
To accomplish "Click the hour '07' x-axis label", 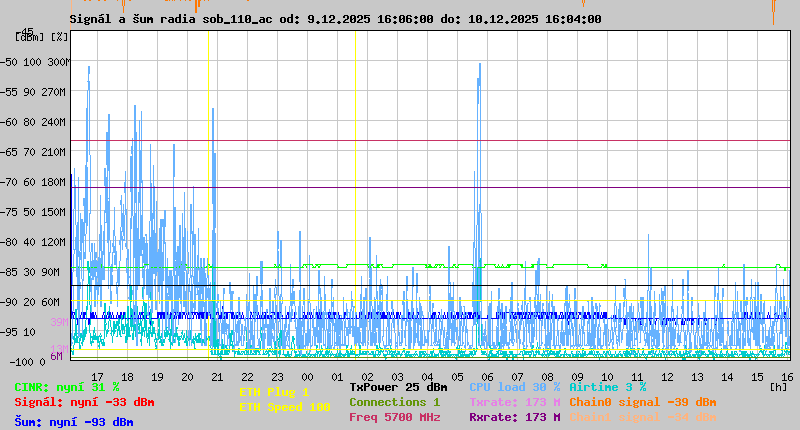I will [x=517, y=377].
